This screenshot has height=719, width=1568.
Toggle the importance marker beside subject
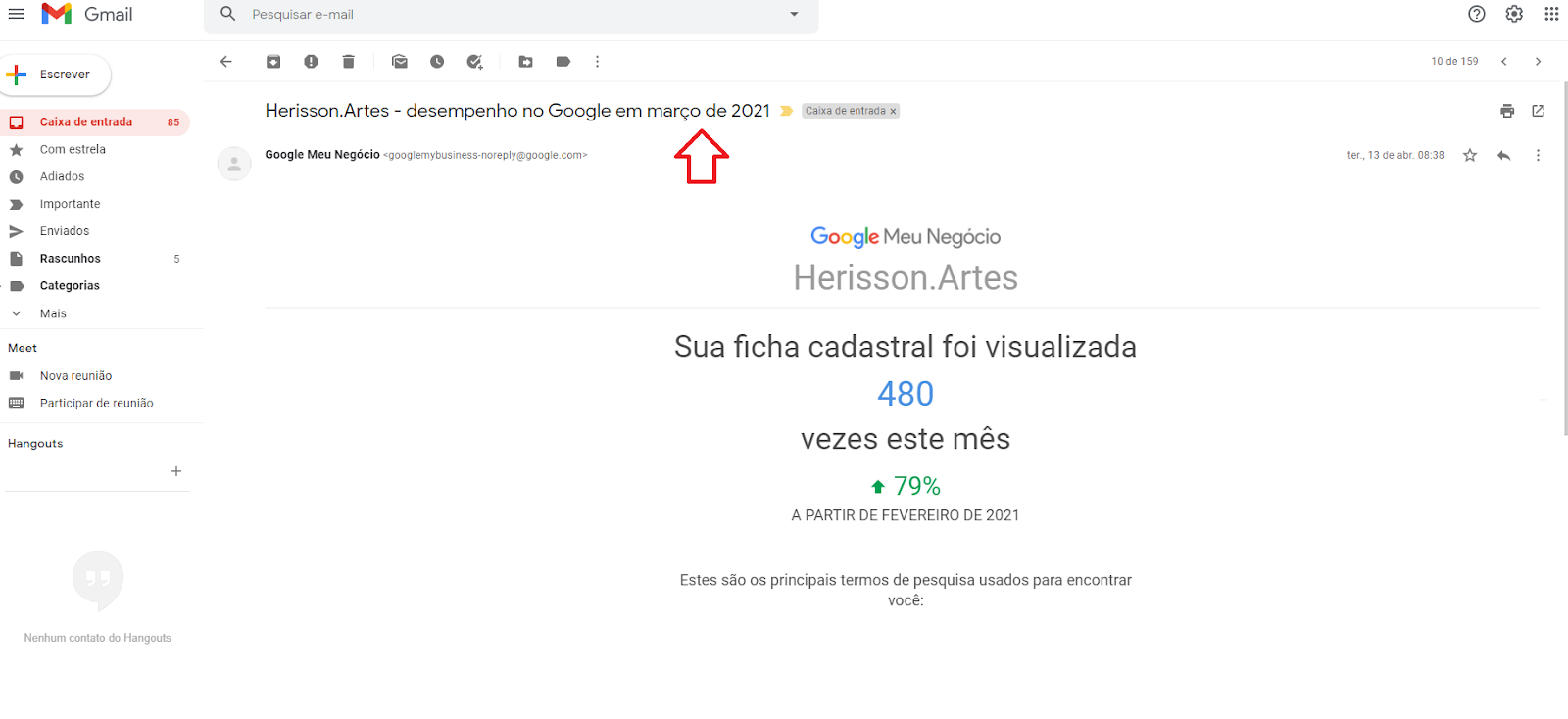786,111
